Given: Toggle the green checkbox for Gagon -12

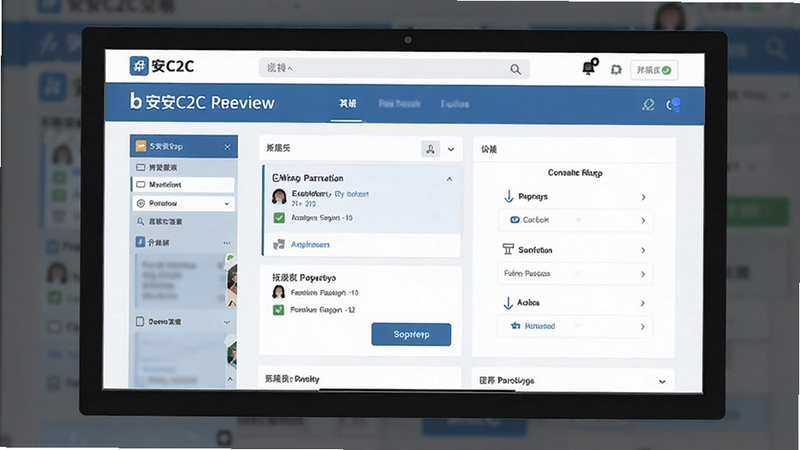Looking at the screenshot, I should coord(278,310).
